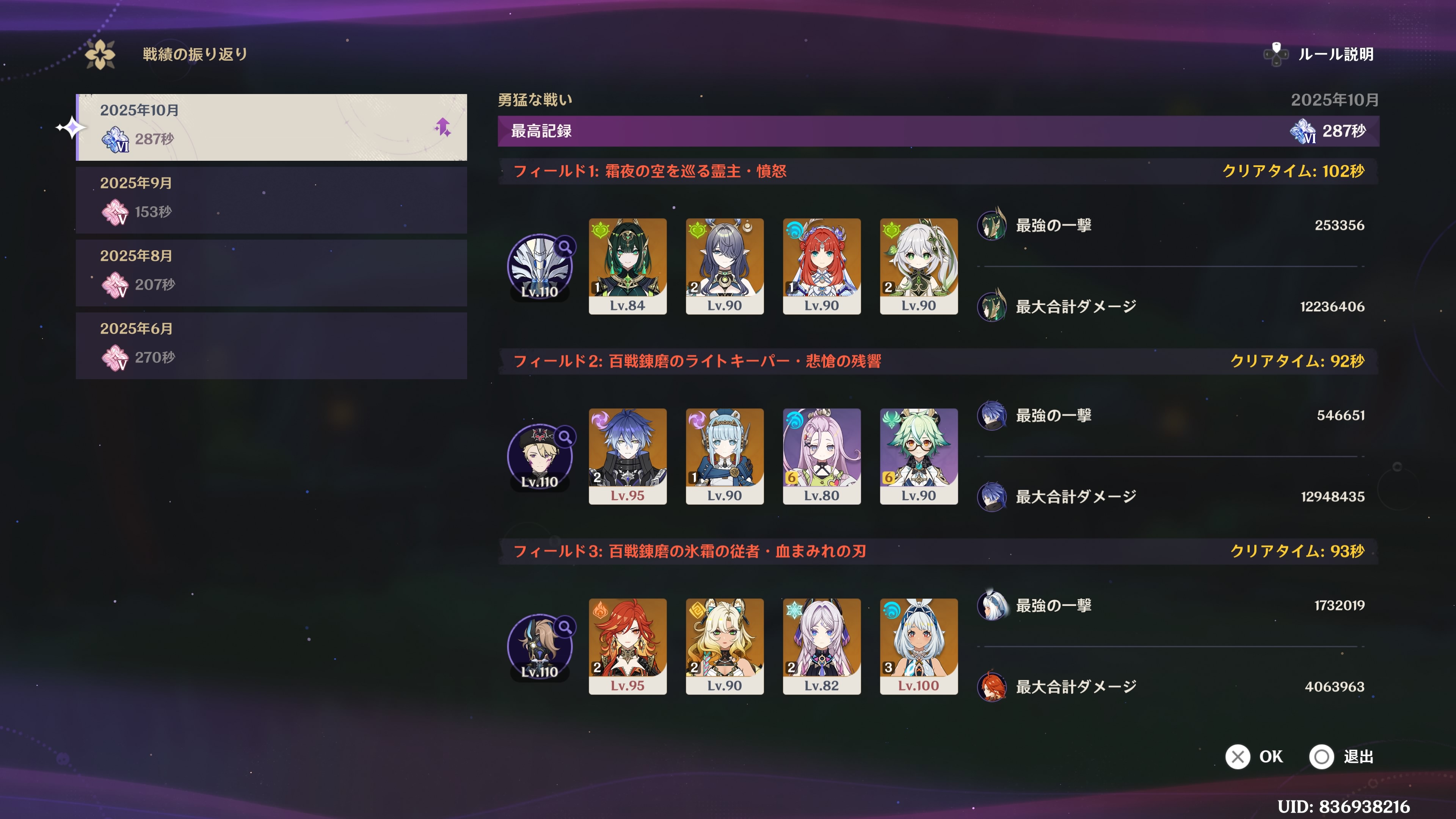Select the Lv.84 green-haired character card

tap(628, 266)
